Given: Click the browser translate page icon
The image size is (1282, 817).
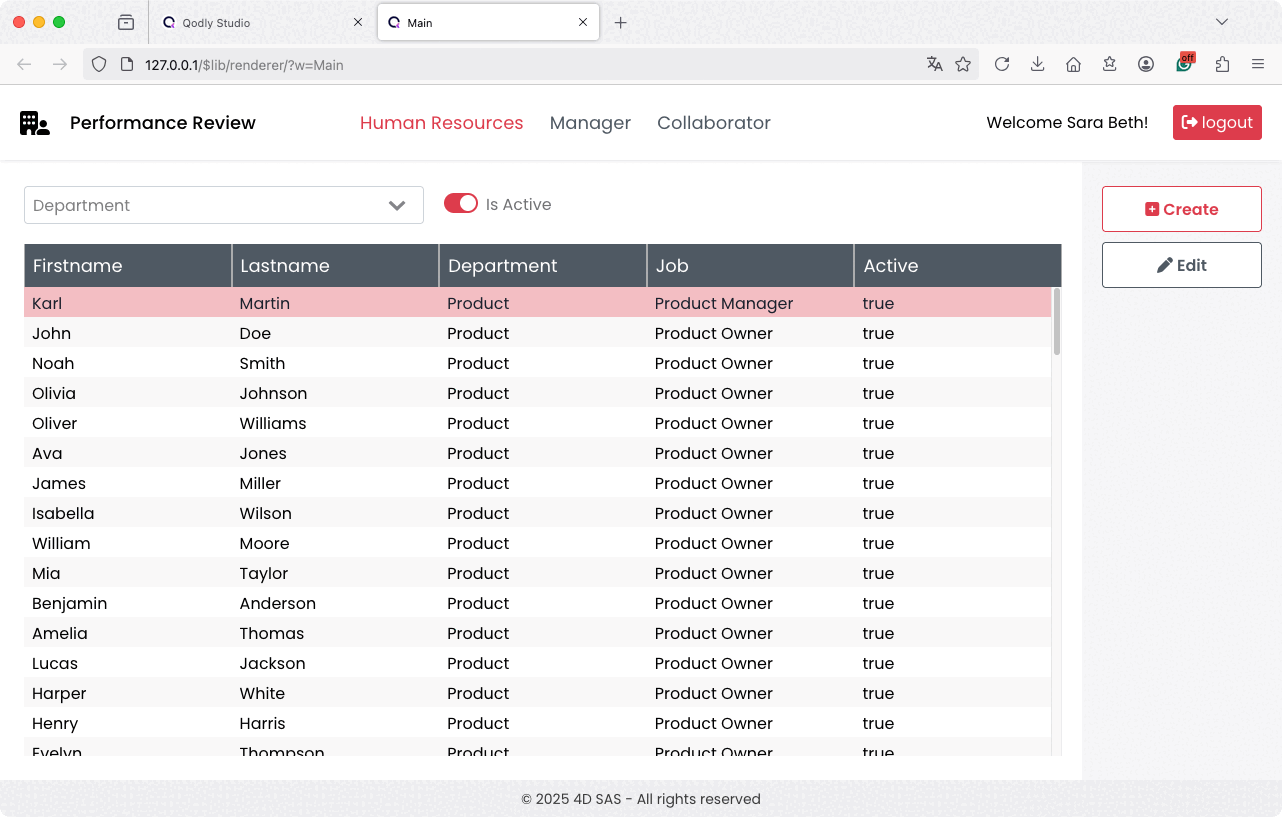Looking at the screenshot, I should [934, 64].
